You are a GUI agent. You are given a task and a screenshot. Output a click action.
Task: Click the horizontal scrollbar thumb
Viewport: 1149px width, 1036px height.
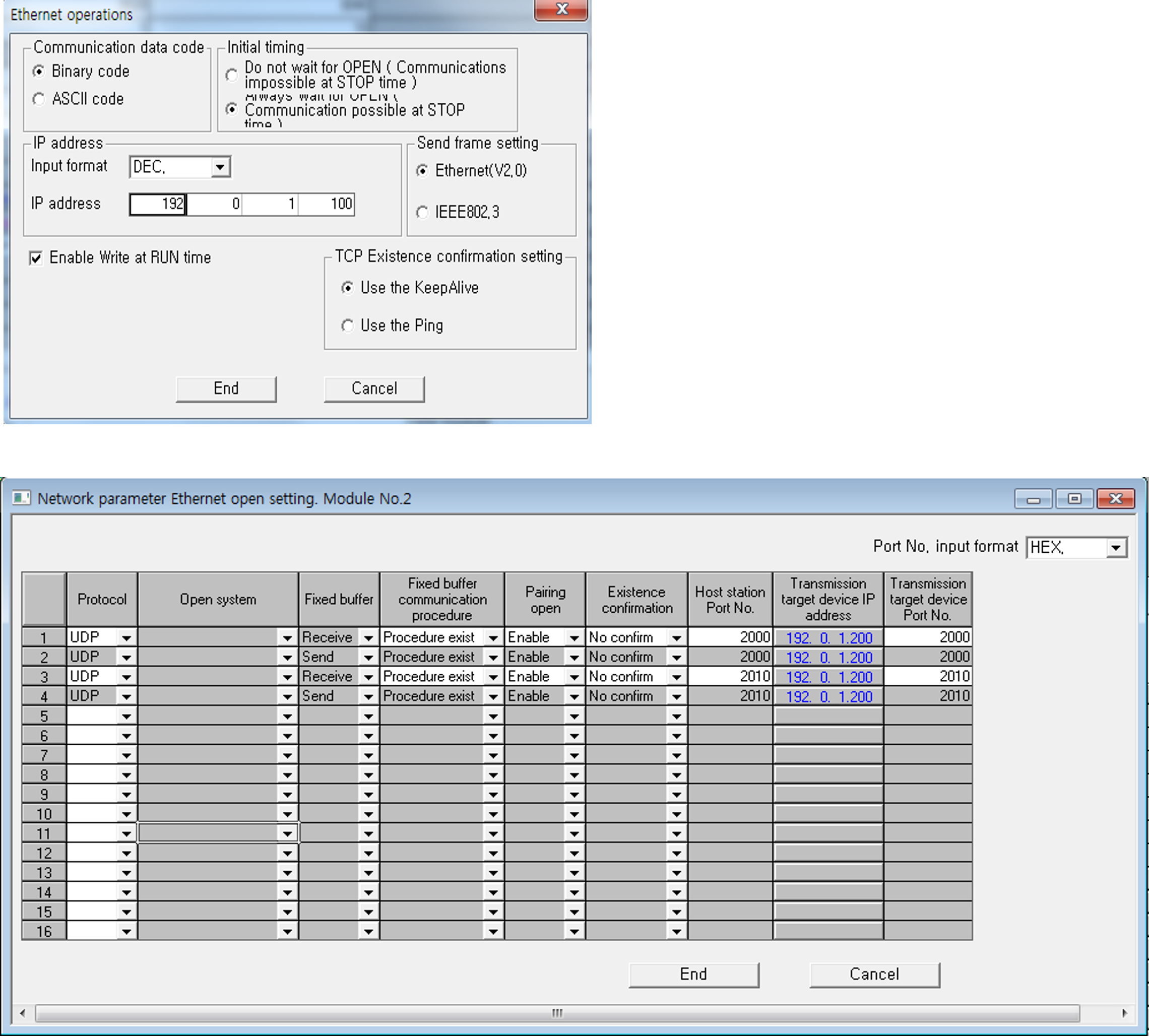click(x=557, y=1013)
